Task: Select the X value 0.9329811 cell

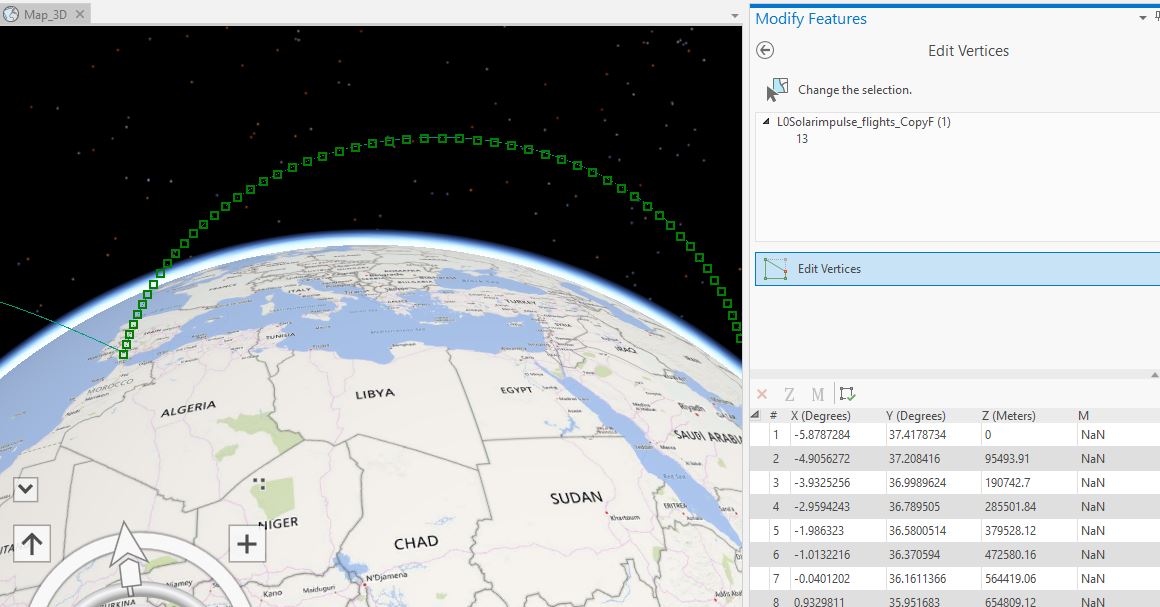Action: pos(837,602)
